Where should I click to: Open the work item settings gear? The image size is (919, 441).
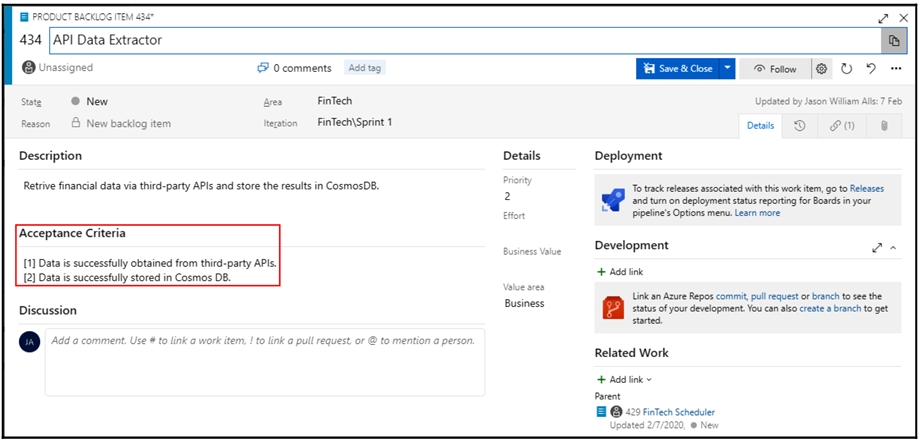point(821,69)
